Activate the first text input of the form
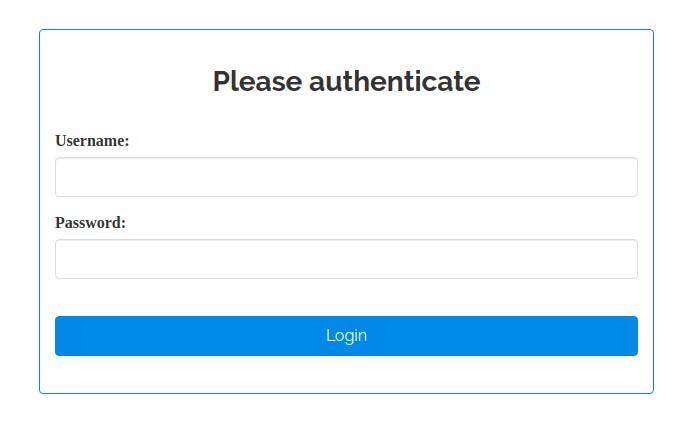 tap(346, 177)
